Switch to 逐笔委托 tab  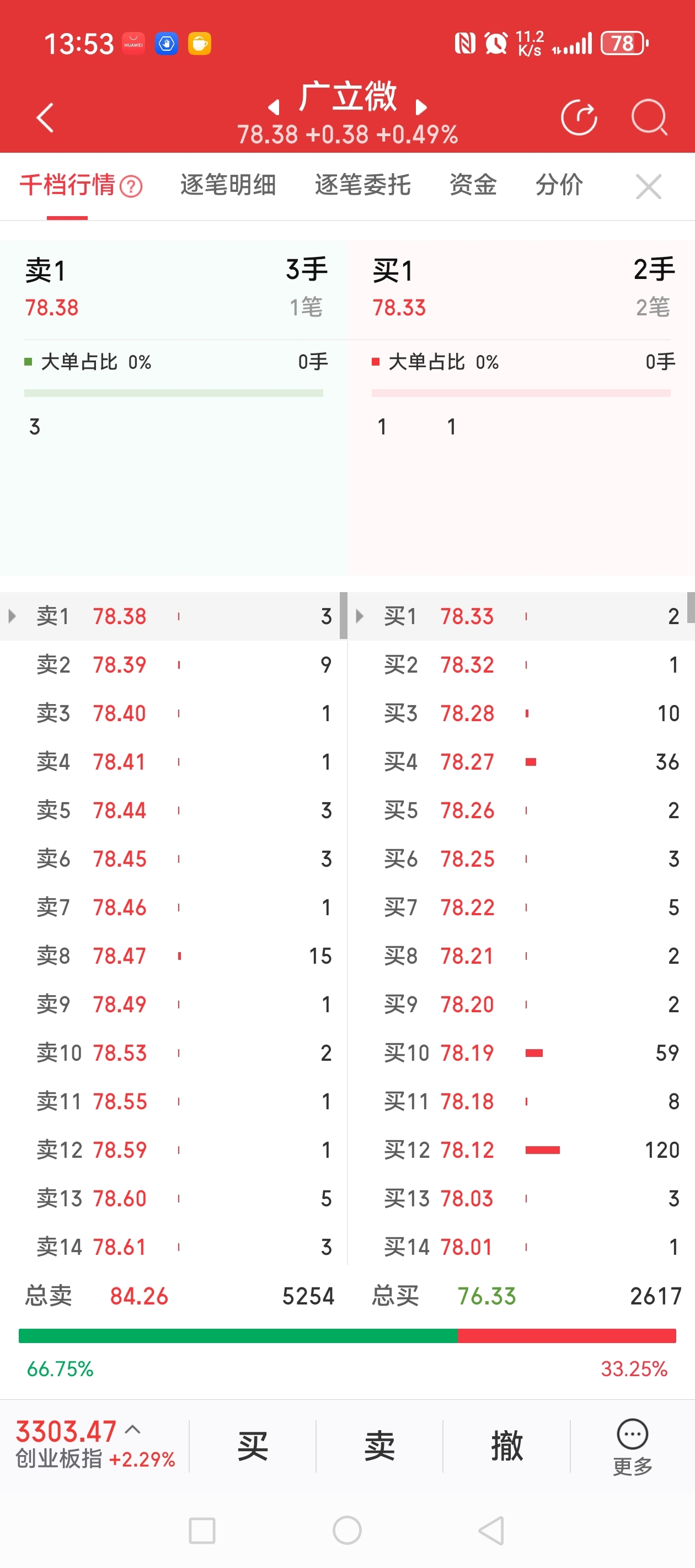(362, 185)
